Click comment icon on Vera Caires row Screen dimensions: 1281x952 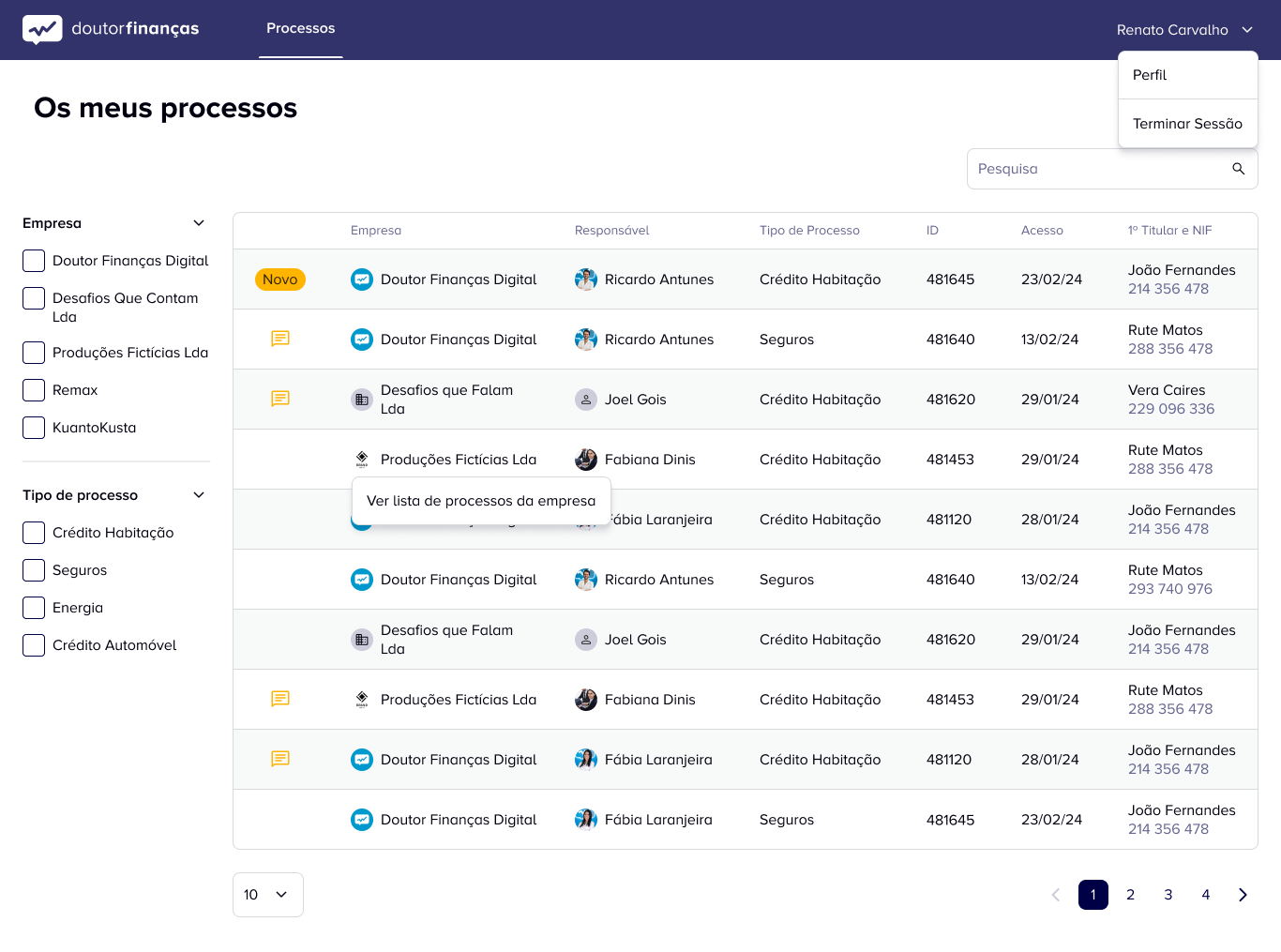[279, 399]
